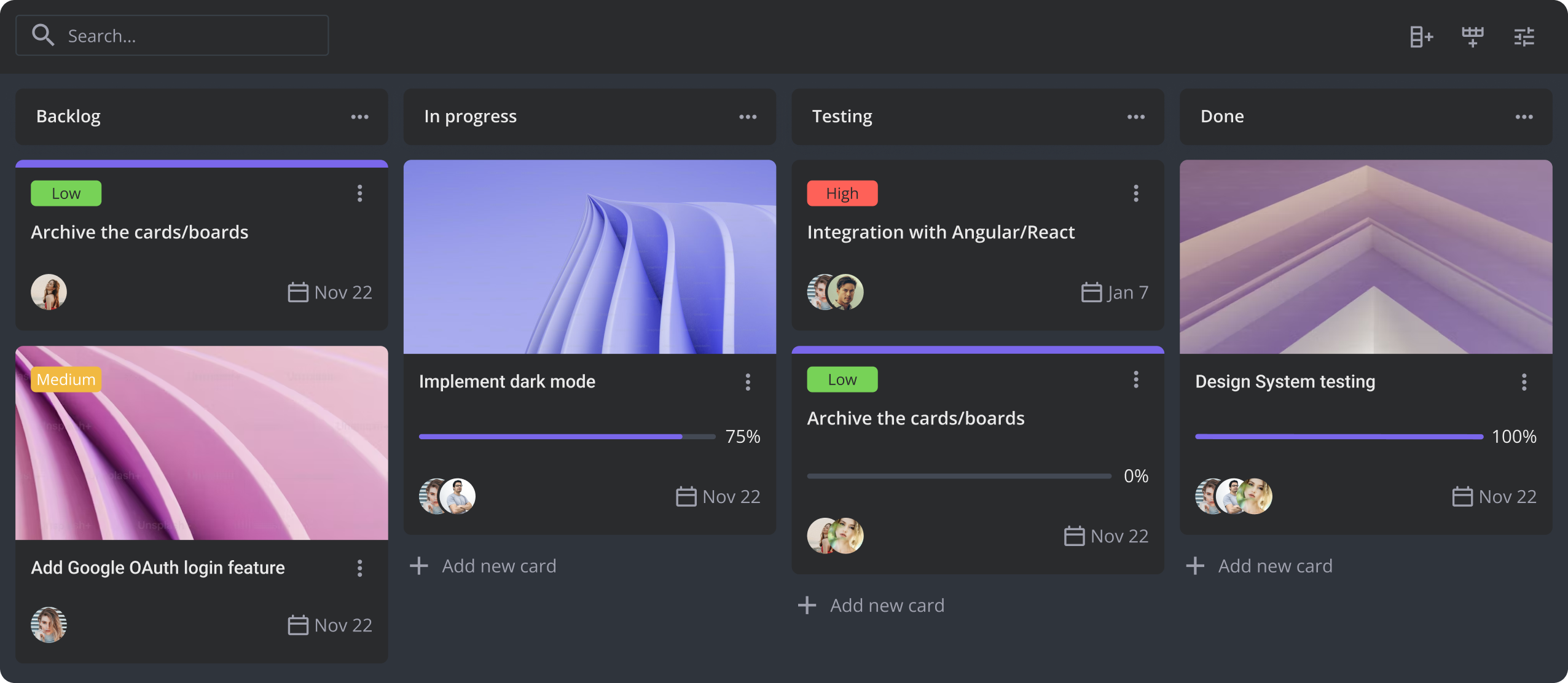Open Backlog Archive the cards/boards card menu
This screenshot has height=683, width=1568.
click(360, 193)
